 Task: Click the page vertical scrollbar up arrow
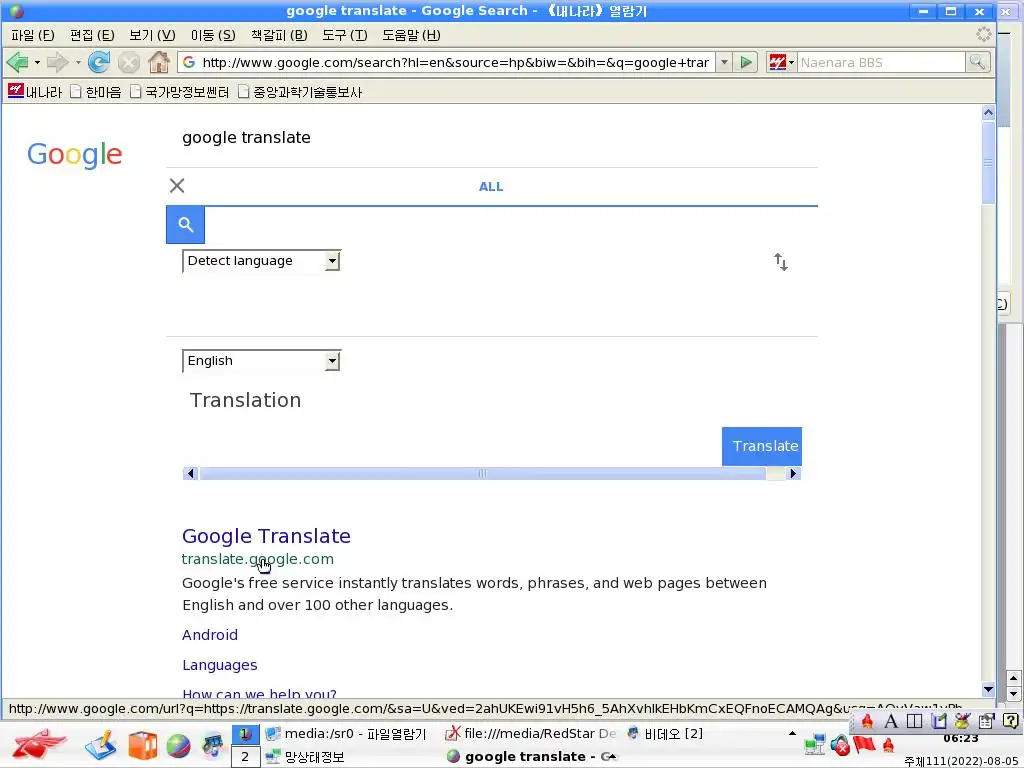coord(988,113)
